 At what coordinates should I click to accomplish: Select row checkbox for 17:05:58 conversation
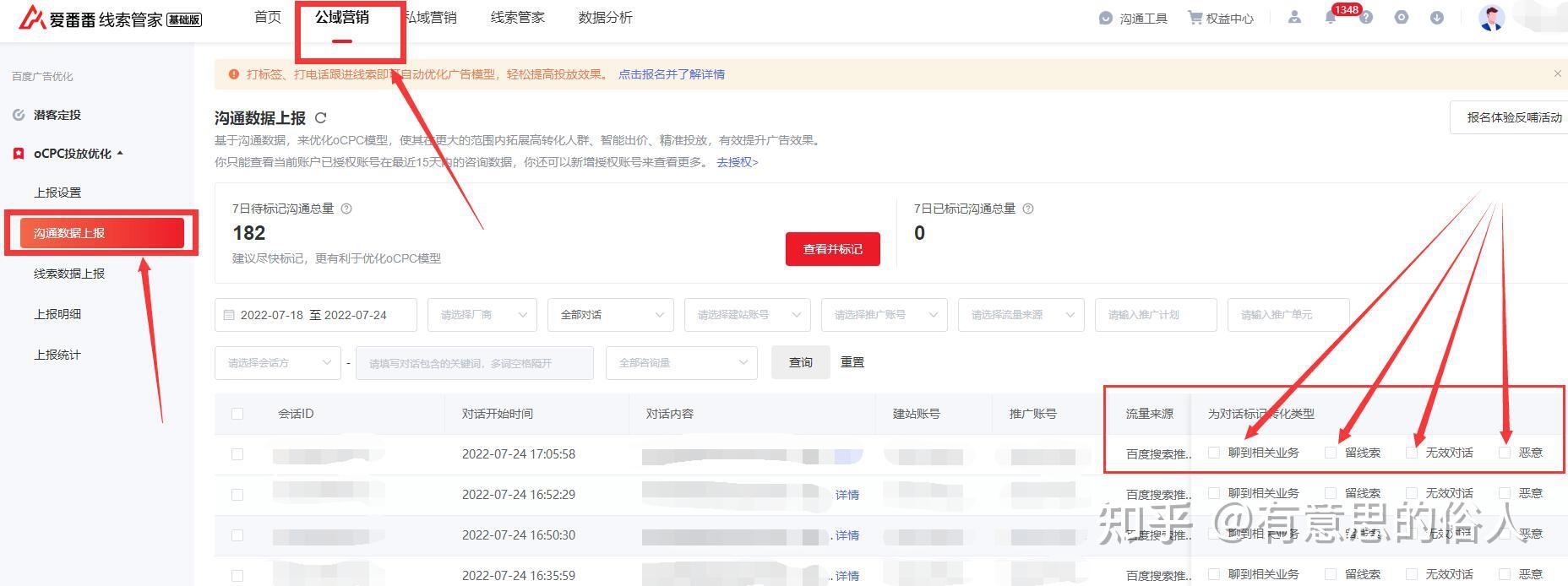coord(237,454)
